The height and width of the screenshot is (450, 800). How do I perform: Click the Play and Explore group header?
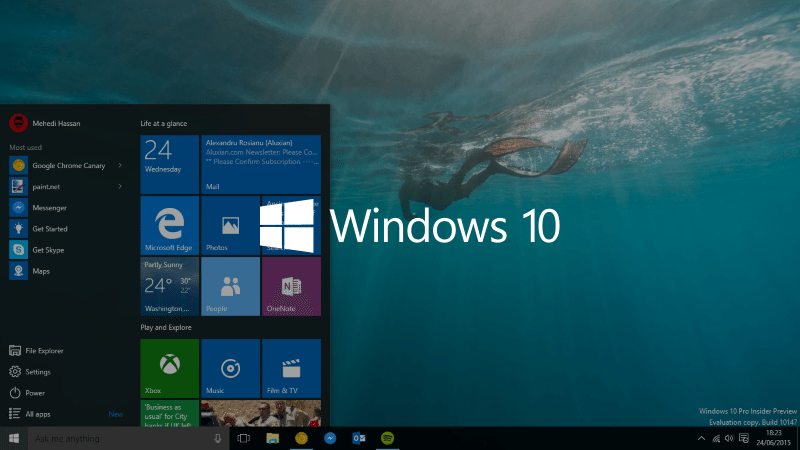(x=166, y=328)
